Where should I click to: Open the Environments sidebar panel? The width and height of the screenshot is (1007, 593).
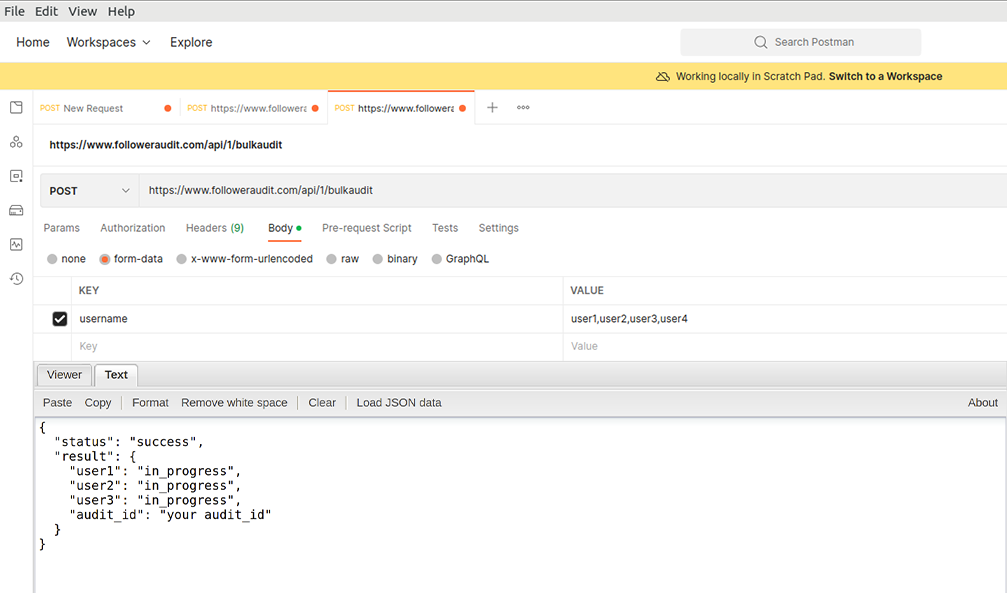pos(16,176)
